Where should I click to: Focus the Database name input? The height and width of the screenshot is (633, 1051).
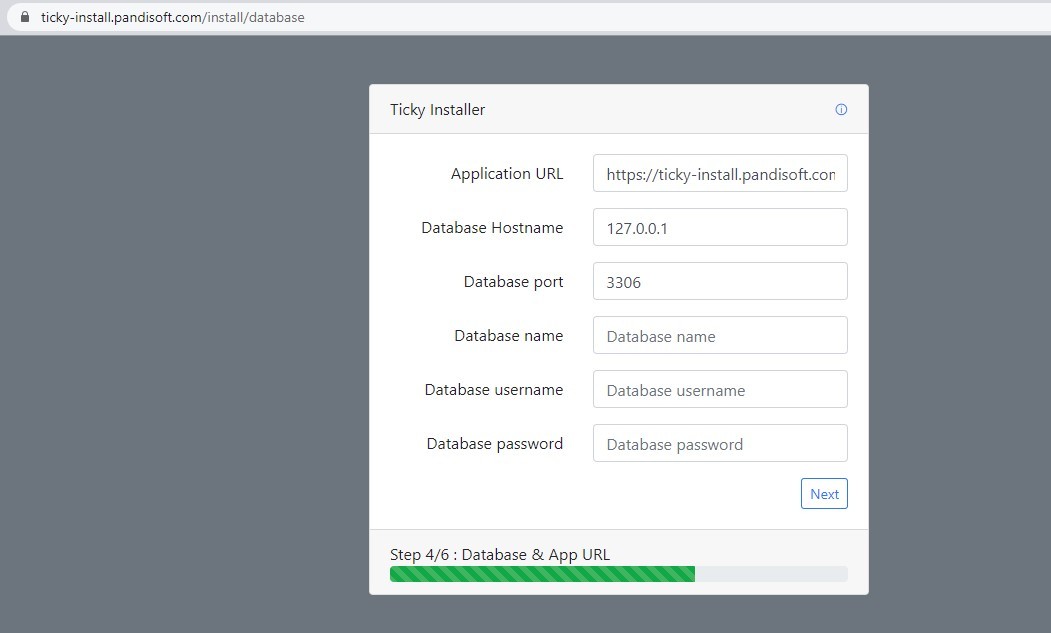[720, 335]
